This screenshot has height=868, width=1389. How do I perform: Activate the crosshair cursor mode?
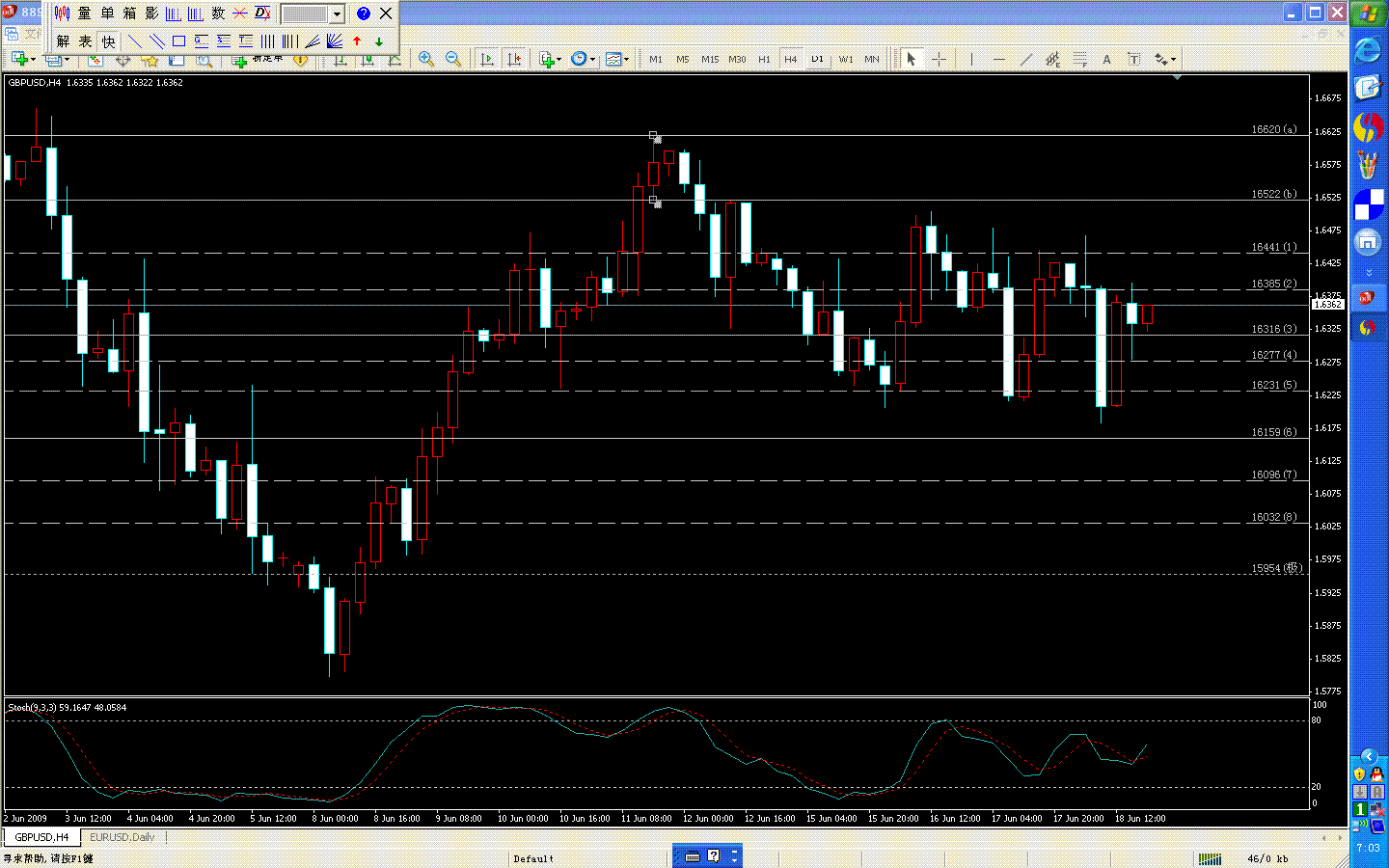click(938, 59)
